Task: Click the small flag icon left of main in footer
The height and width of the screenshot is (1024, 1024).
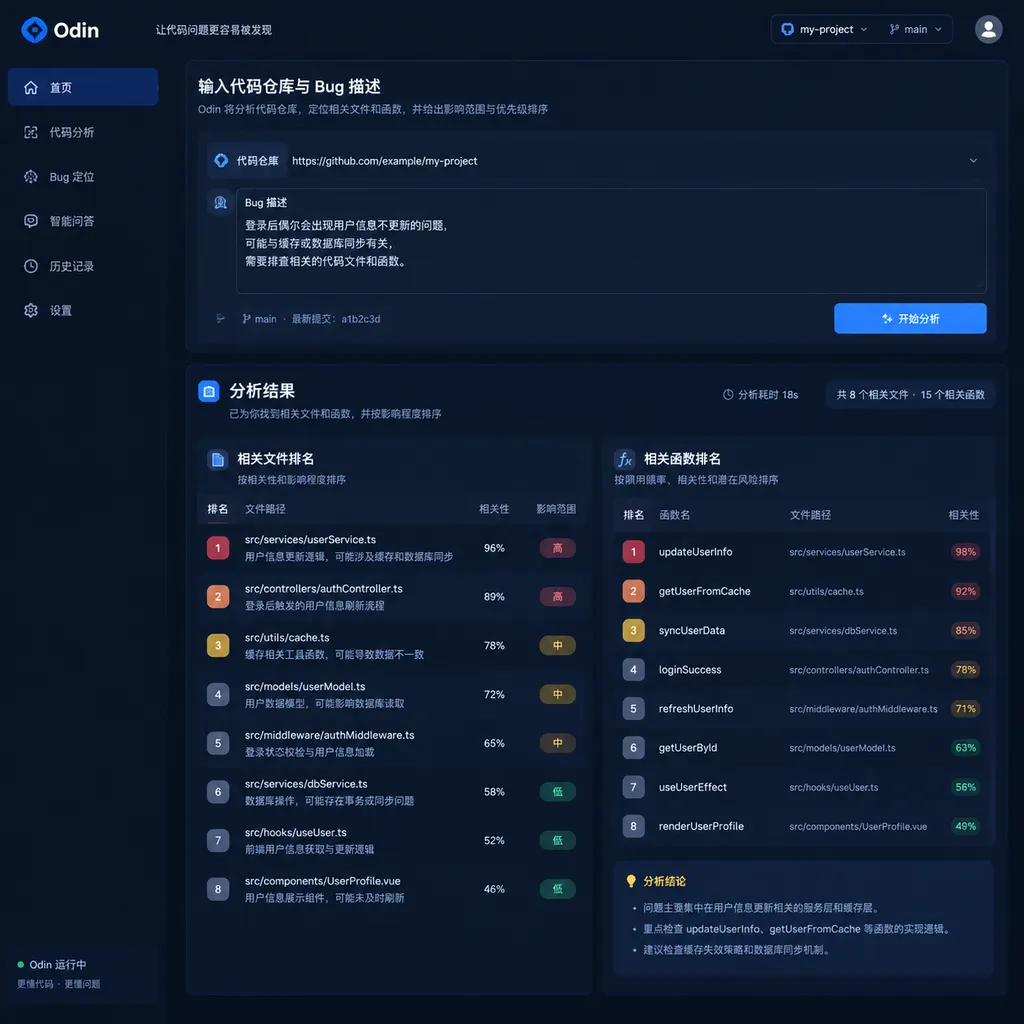Action: tap(221, 319)
